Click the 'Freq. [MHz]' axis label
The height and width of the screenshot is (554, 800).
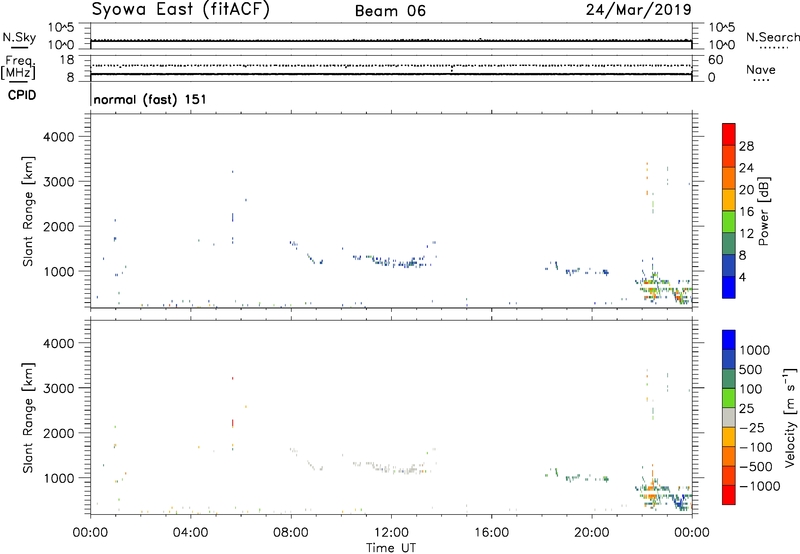[x=19, y=67]
